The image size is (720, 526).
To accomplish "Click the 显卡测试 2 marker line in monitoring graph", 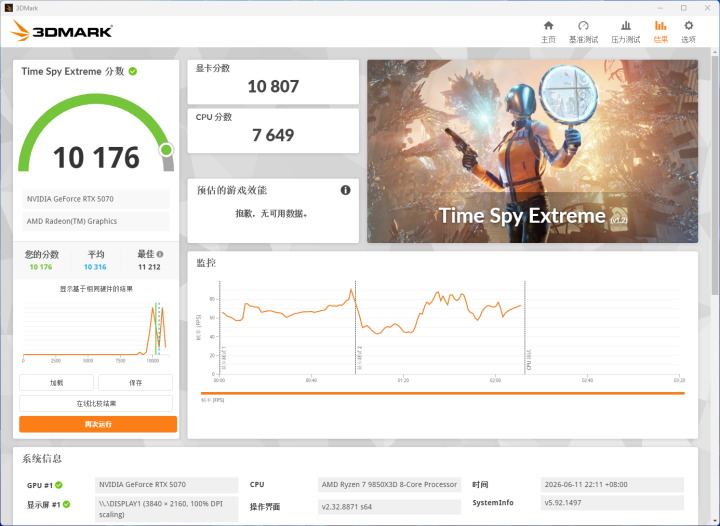I will point(355,327).
